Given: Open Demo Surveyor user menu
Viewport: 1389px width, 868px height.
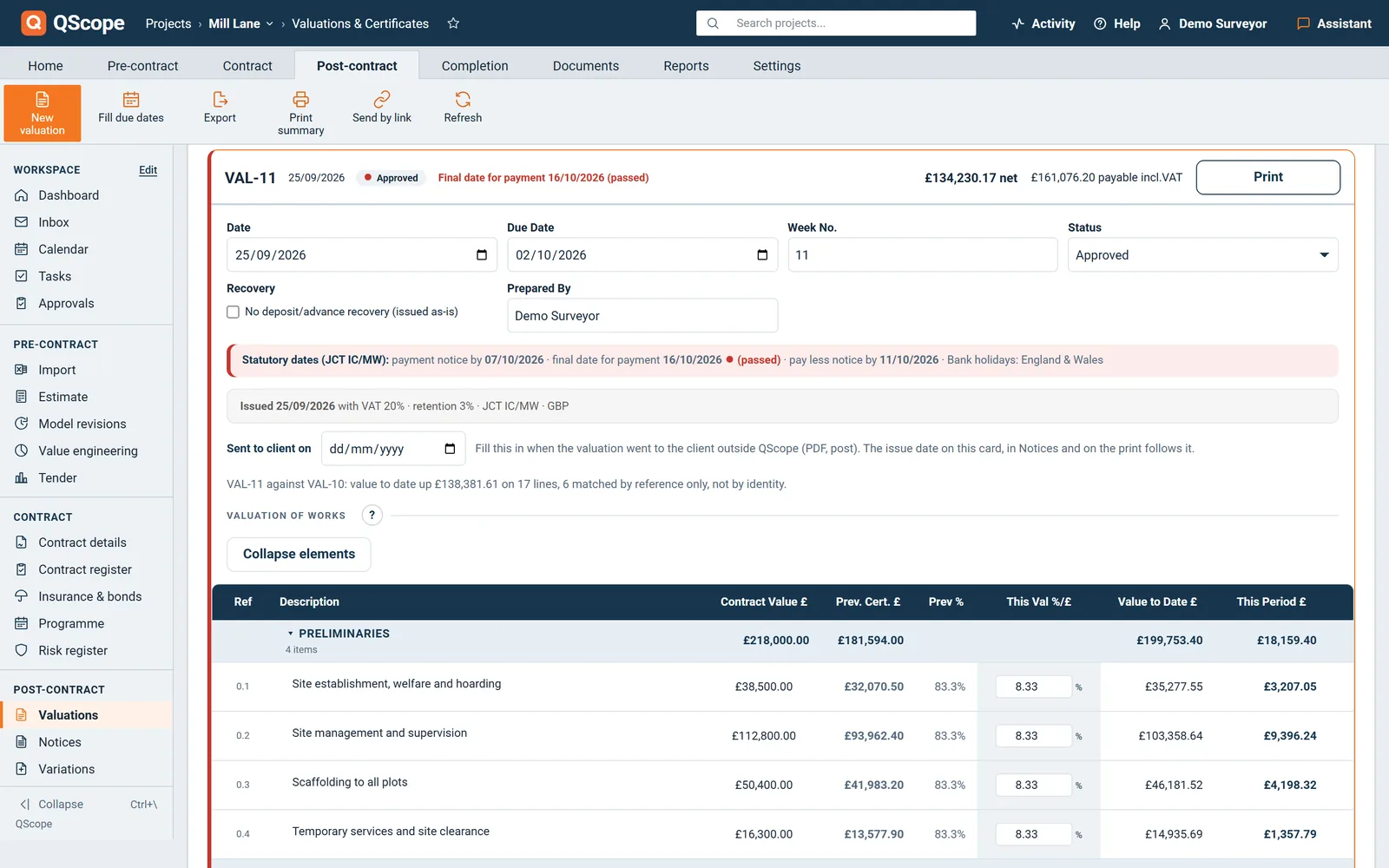Looking at the screenshot, I should pos(1213,23).
